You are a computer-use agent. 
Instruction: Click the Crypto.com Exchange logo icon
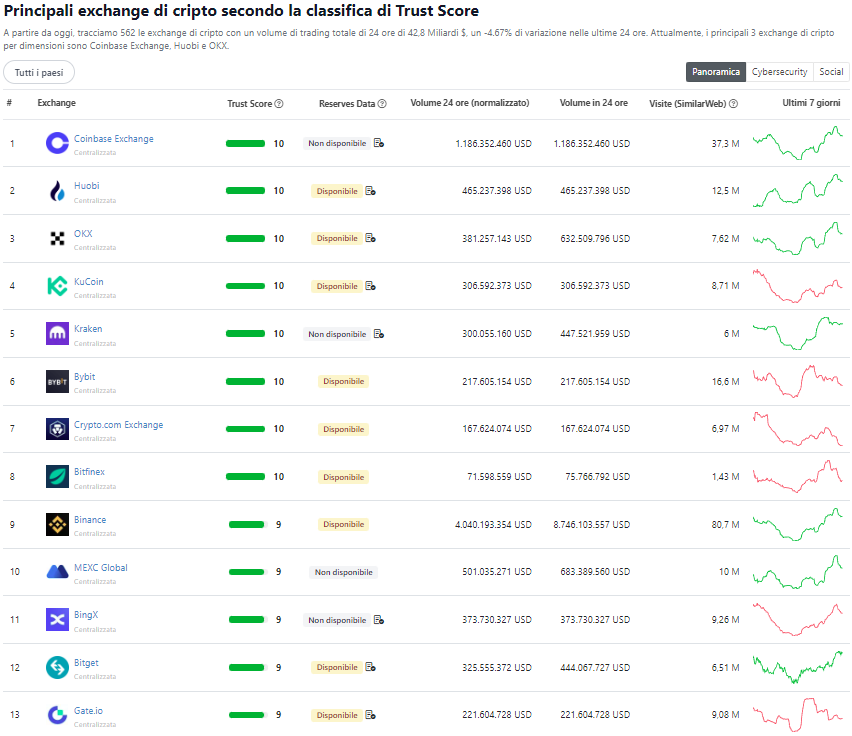click(57, 429)
